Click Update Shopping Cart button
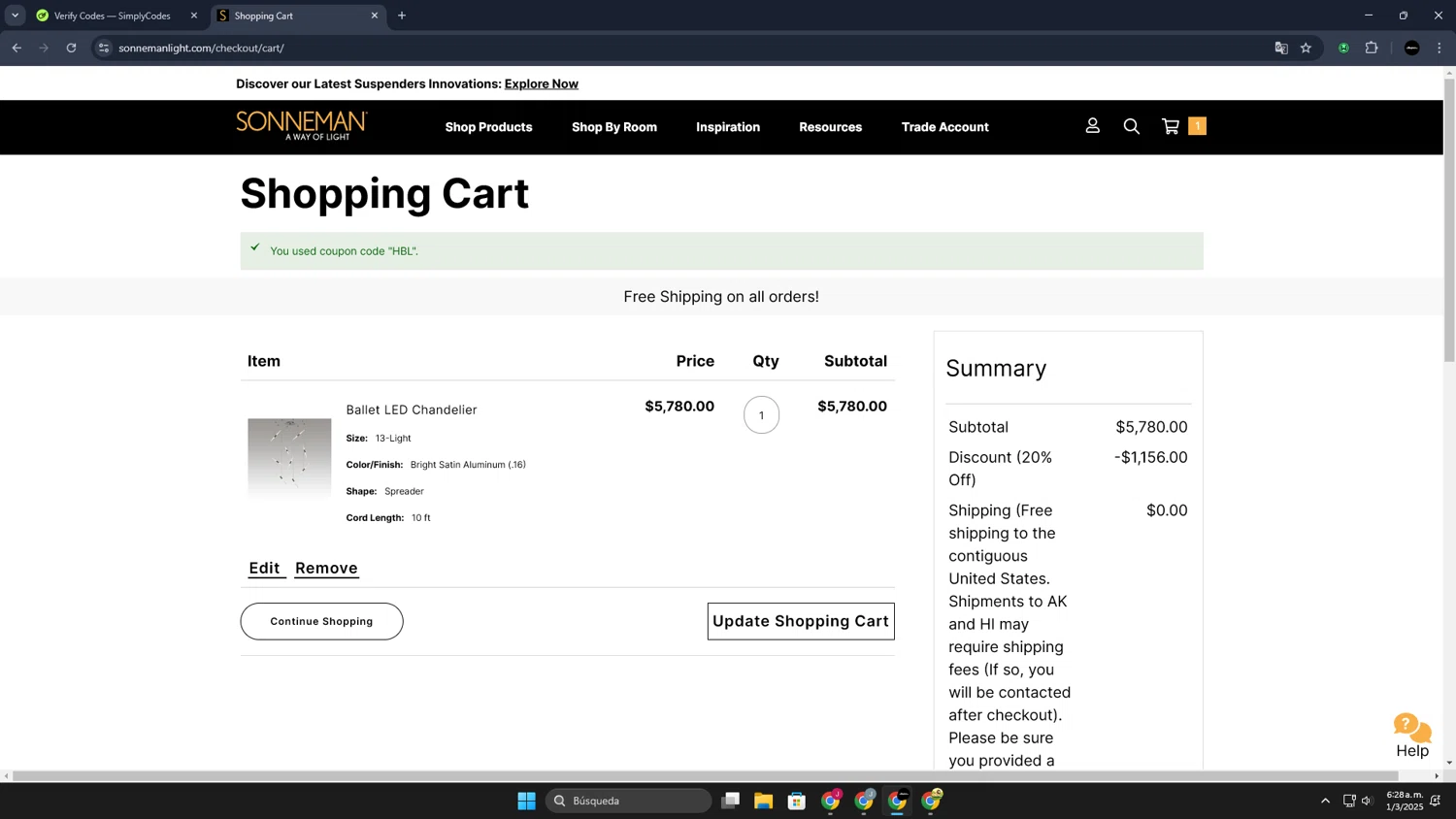Image resolution: width=1456 pixels, height=819 pixels. (x=801, y=621)
